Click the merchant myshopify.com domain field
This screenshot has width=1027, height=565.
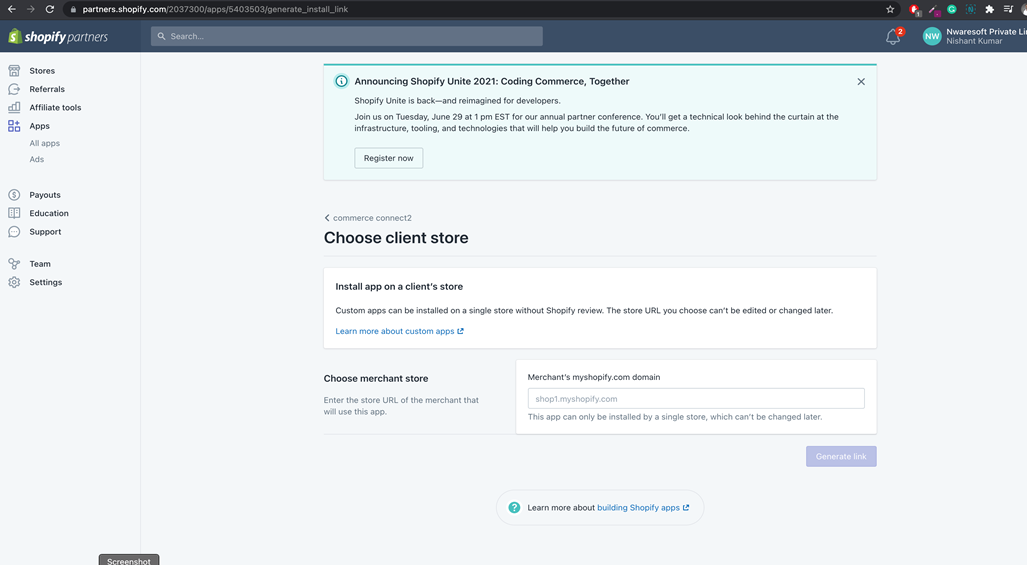695,398
